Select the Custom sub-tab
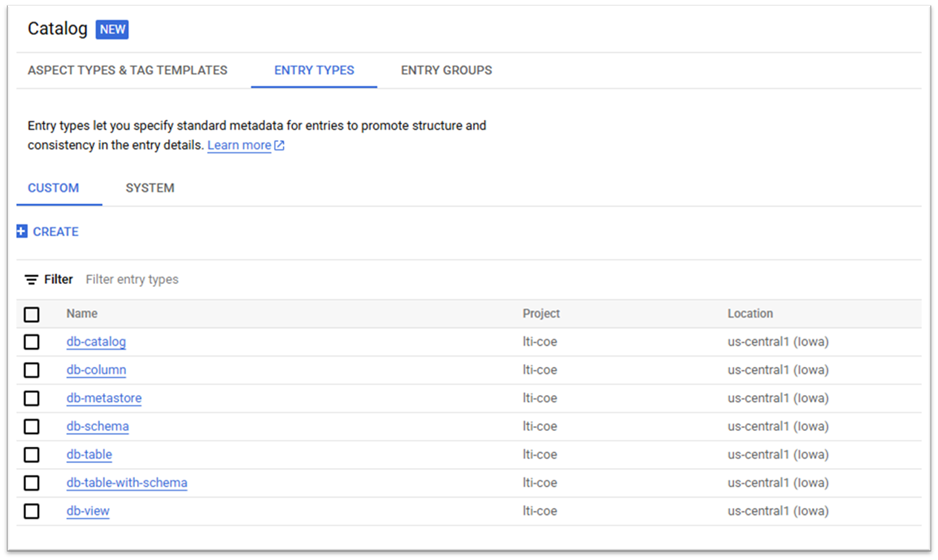The width and height of the screenshot is (938, 560). click(54, 188)
